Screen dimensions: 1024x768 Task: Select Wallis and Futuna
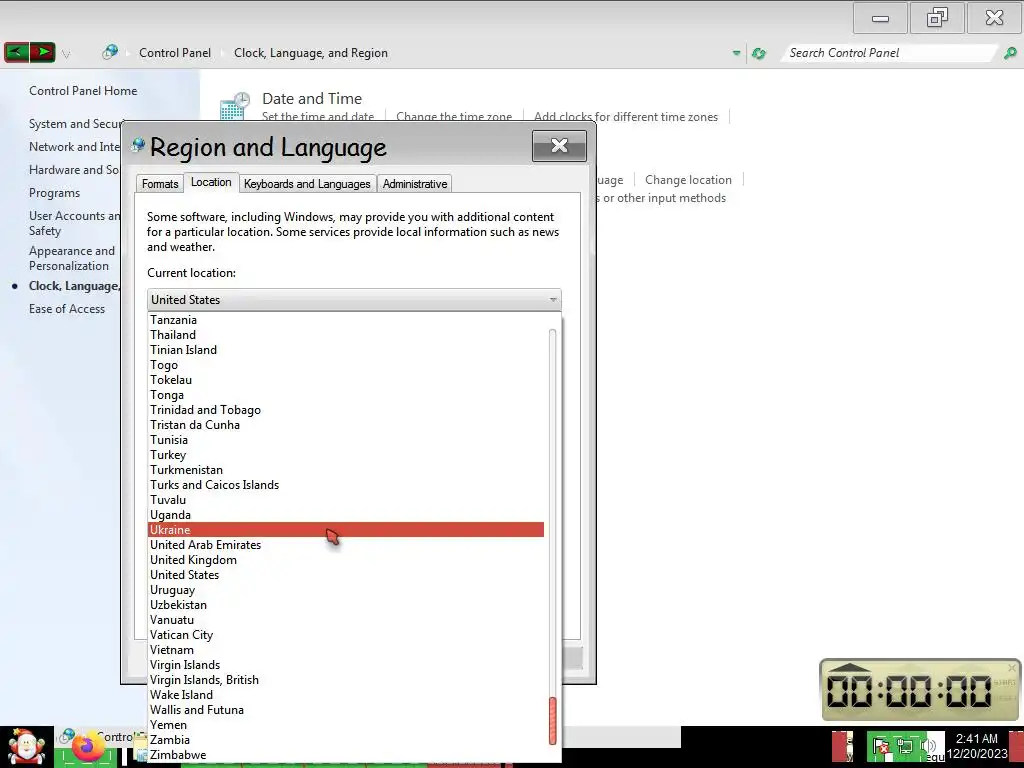[346, 710]
